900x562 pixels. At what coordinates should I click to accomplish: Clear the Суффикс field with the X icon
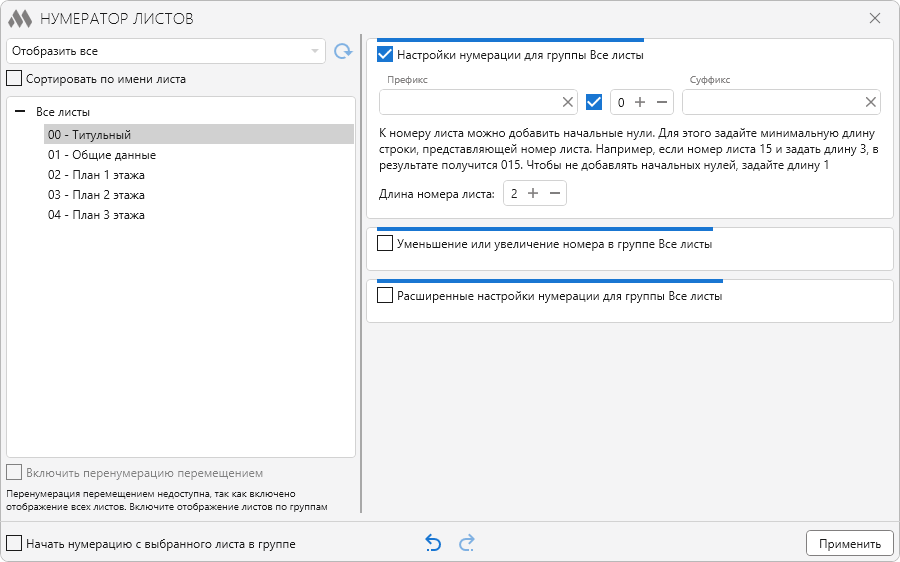pyautogui.click(x=871, y=102)
